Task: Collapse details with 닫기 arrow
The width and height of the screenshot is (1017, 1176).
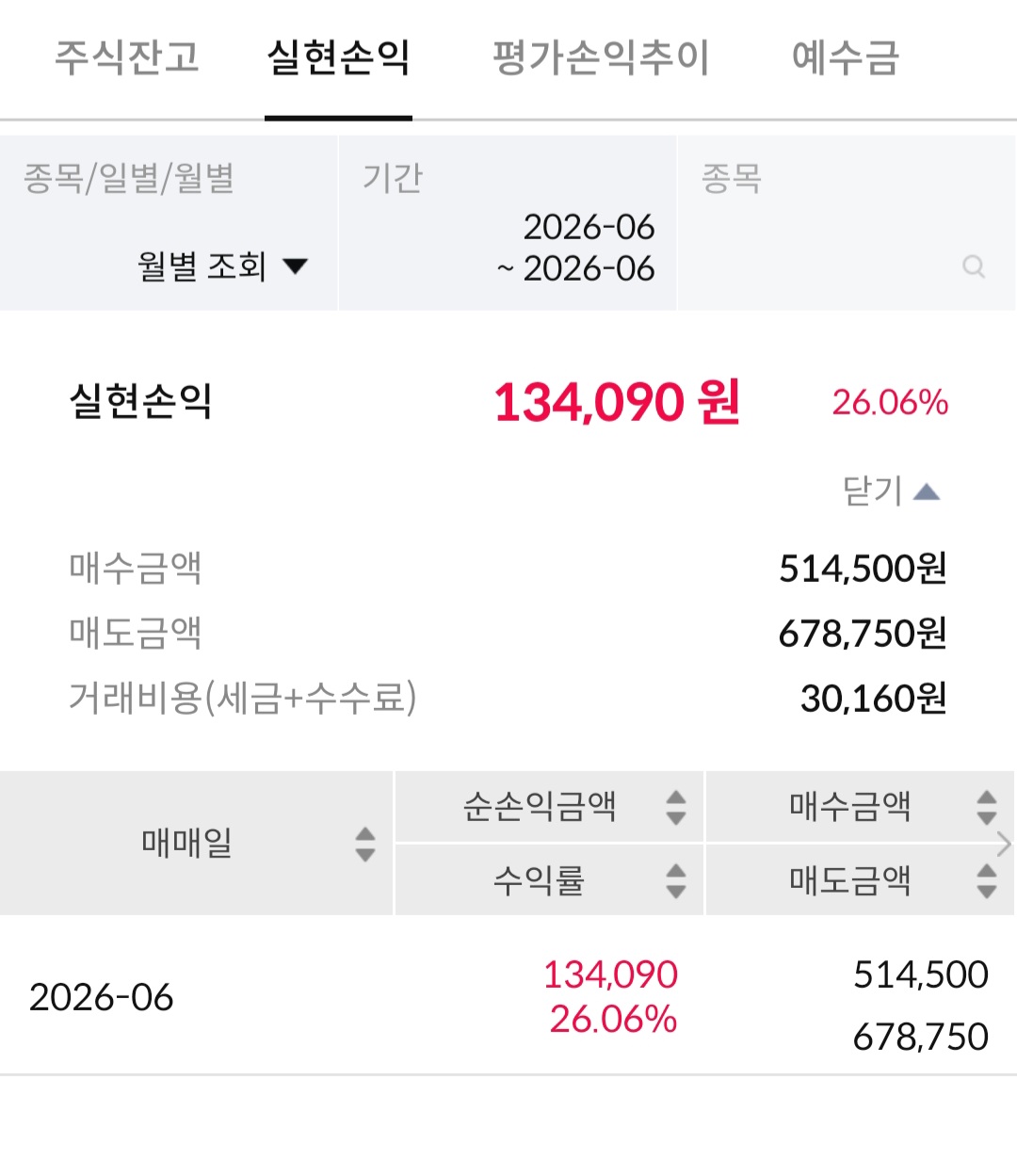Action: click(927, 491)
